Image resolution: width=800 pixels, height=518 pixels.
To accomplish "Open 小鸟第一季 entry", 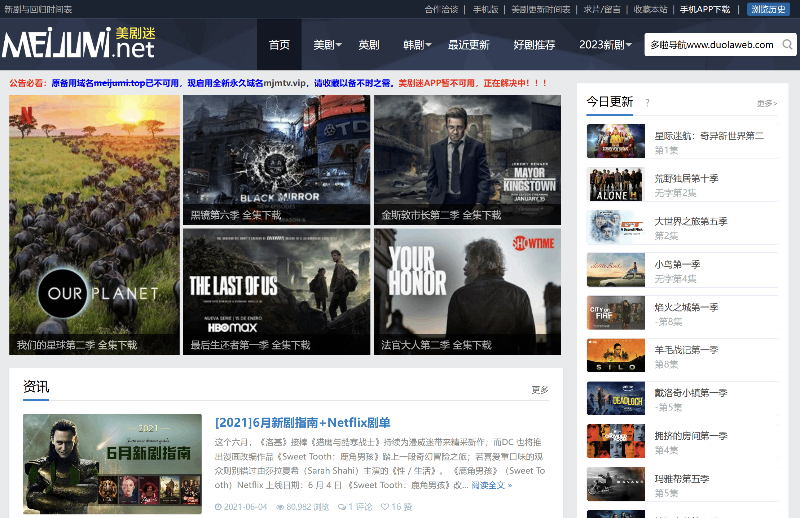I will coord(677,264).
